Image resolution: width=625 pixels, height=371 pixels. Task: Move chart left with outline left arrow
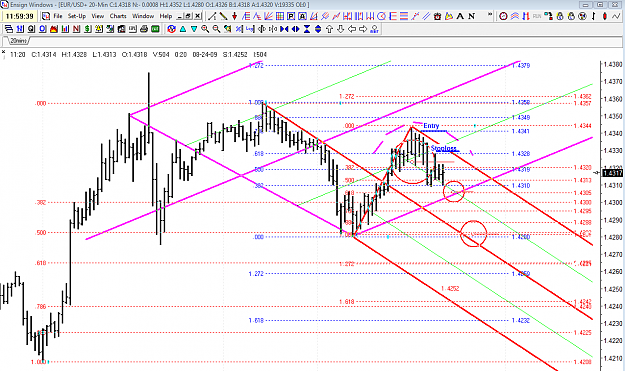[x=352, y=29]
